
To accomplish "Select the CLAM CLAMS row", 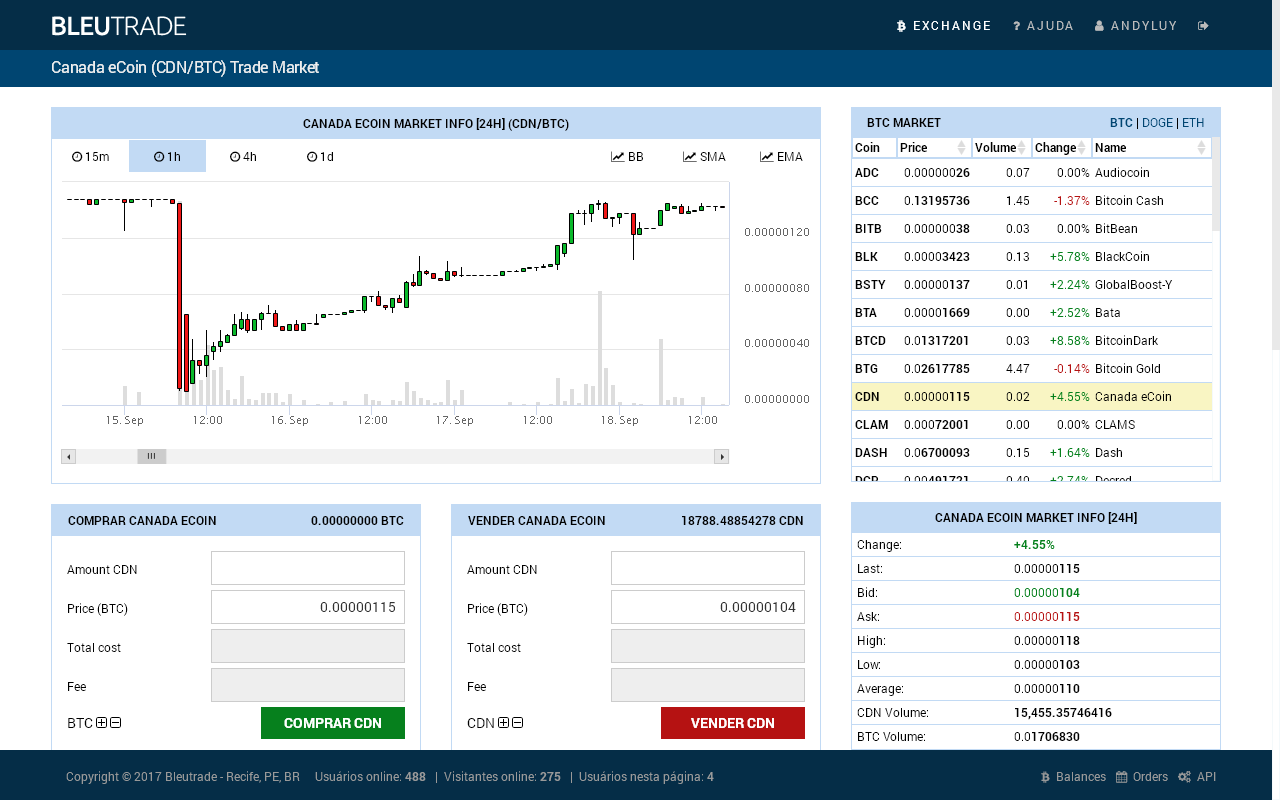I will (x=1032, y=425).
